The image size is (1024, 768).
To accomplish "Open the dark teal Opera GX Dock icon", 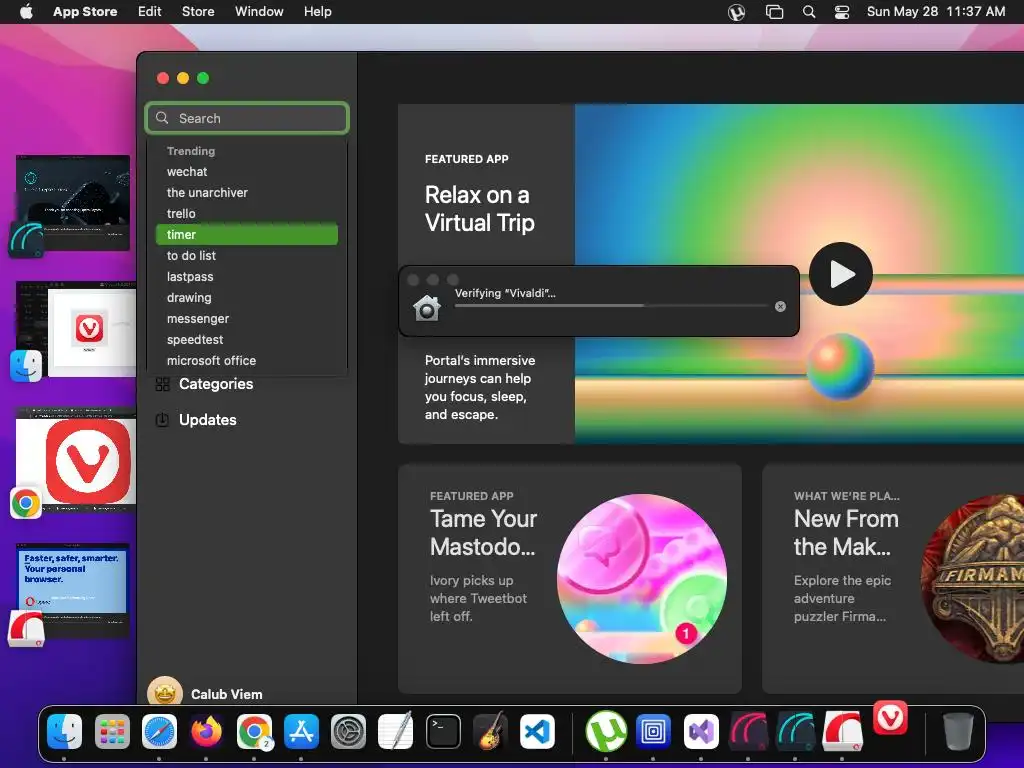I will click(x=795, y=731).
